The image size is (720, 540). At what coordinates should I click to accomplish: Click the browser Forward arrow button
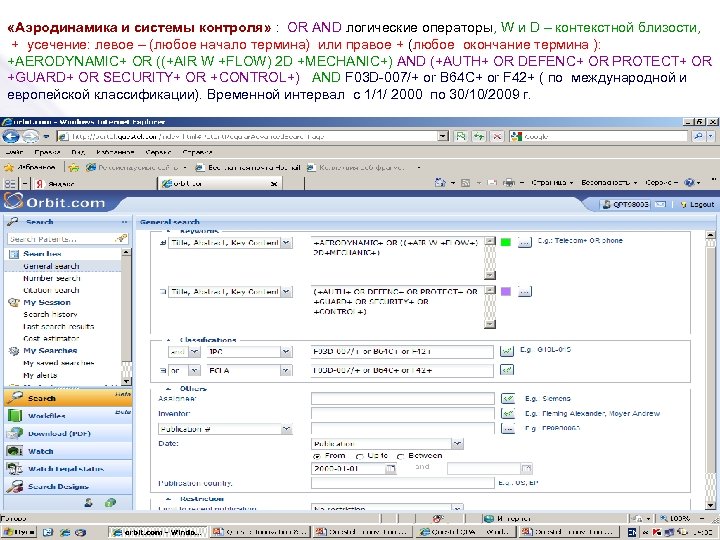30,136
